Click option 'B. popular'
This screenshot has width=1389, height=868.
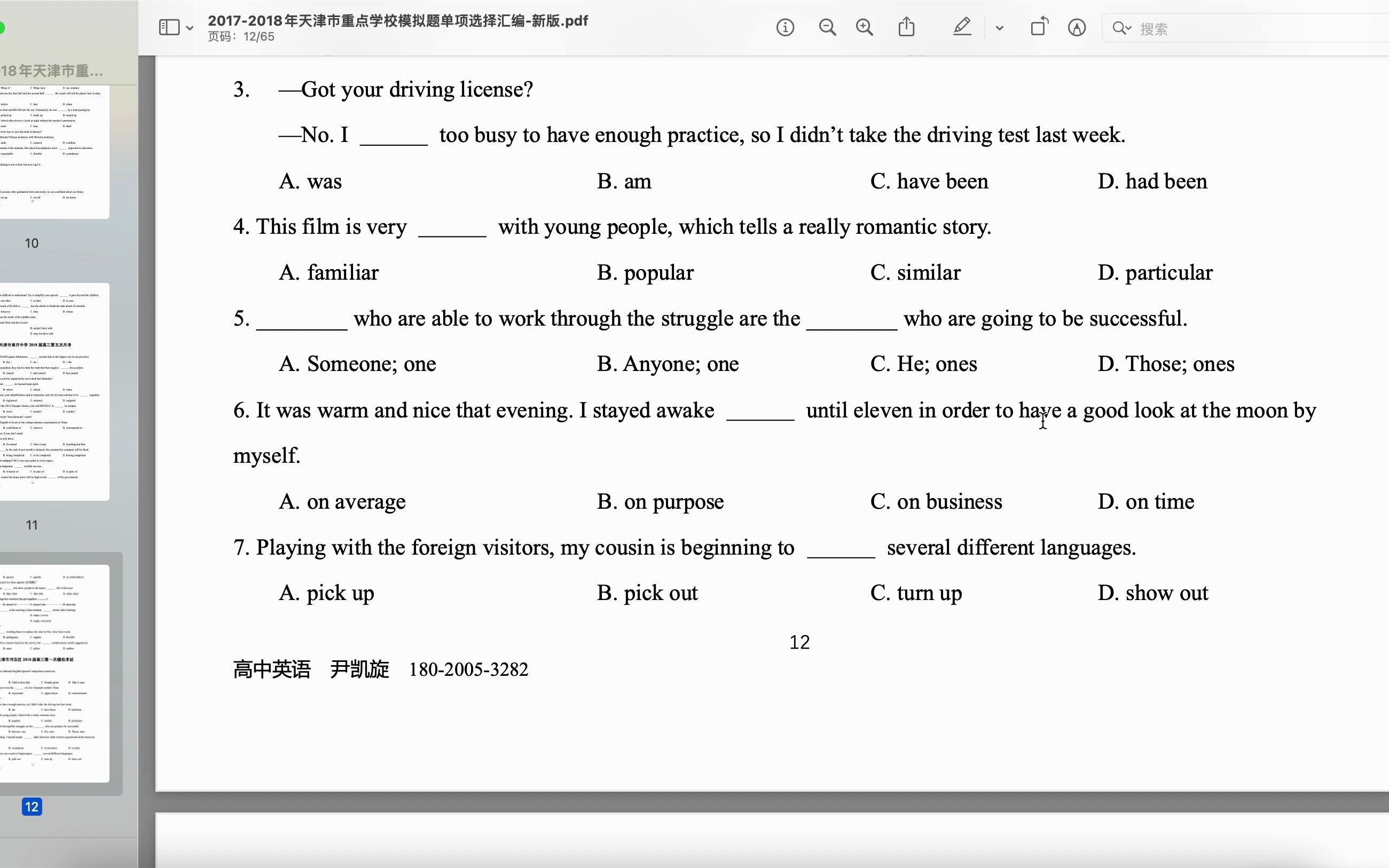click(645, 273)
